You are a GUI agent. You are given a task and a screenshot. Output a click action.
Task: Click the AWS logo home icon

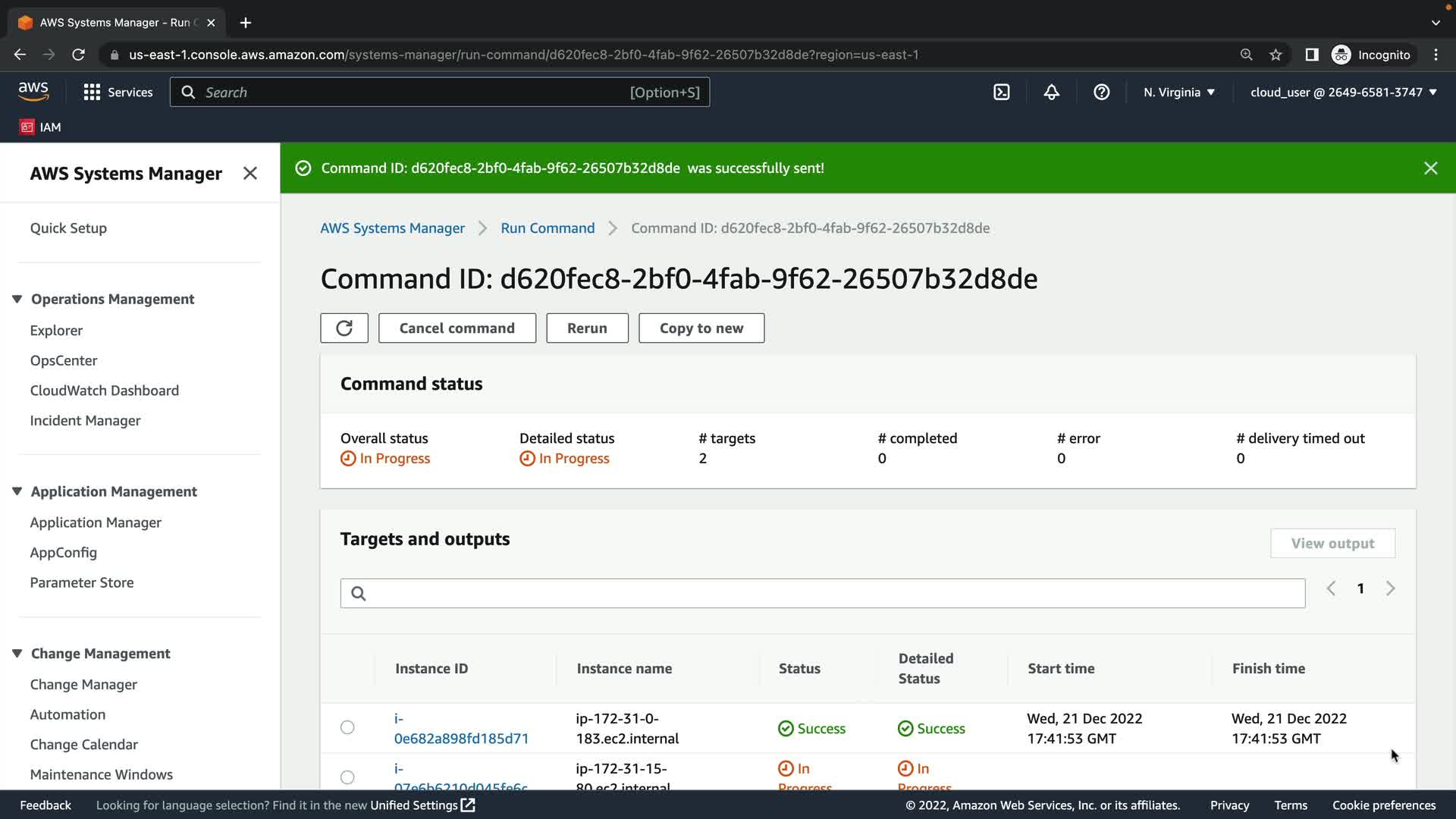coord(33,92)
